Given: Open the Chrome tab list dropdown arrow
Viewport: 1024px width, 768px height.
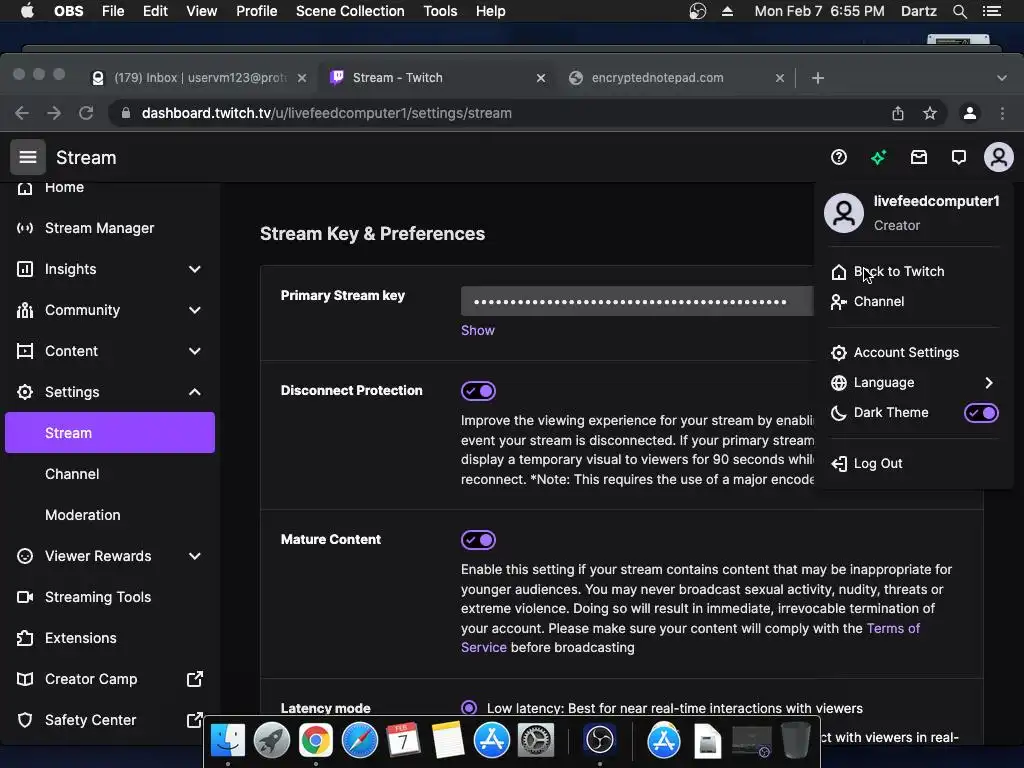Looking at the screenshot, I should pyautogui.click(x=1002, y=78).
